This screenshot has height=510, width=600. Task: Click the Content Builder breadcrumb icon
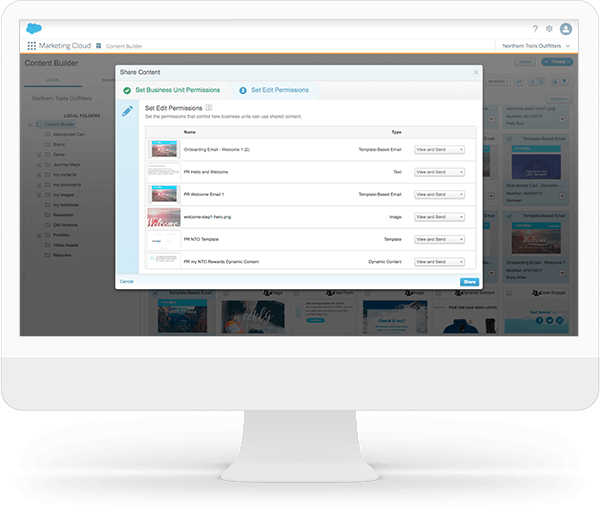pyautogui.click(x=98, y=46)
